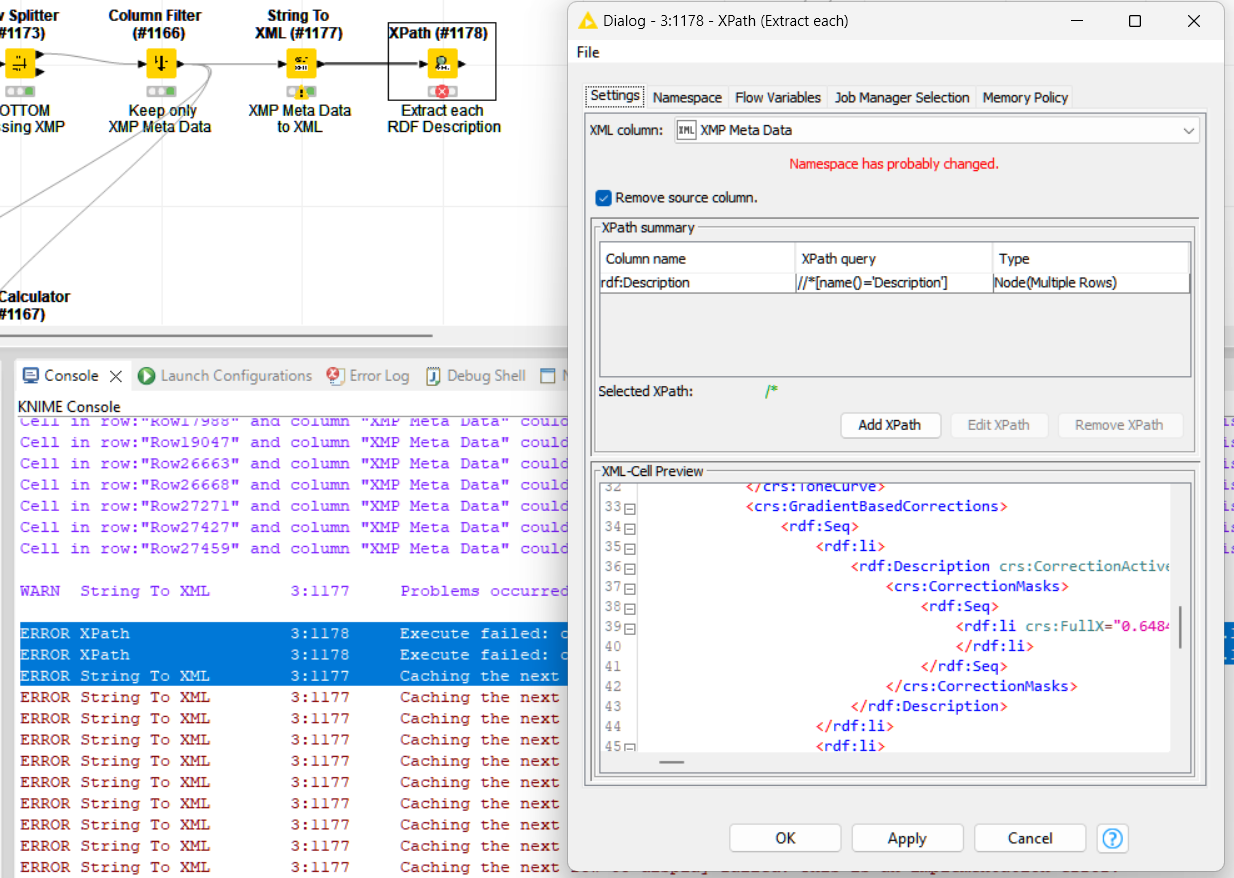Click the horizontal scrollbar thumb in XML-Cell Preview
Screen dimensions: 1234x878
pos(671,762)
